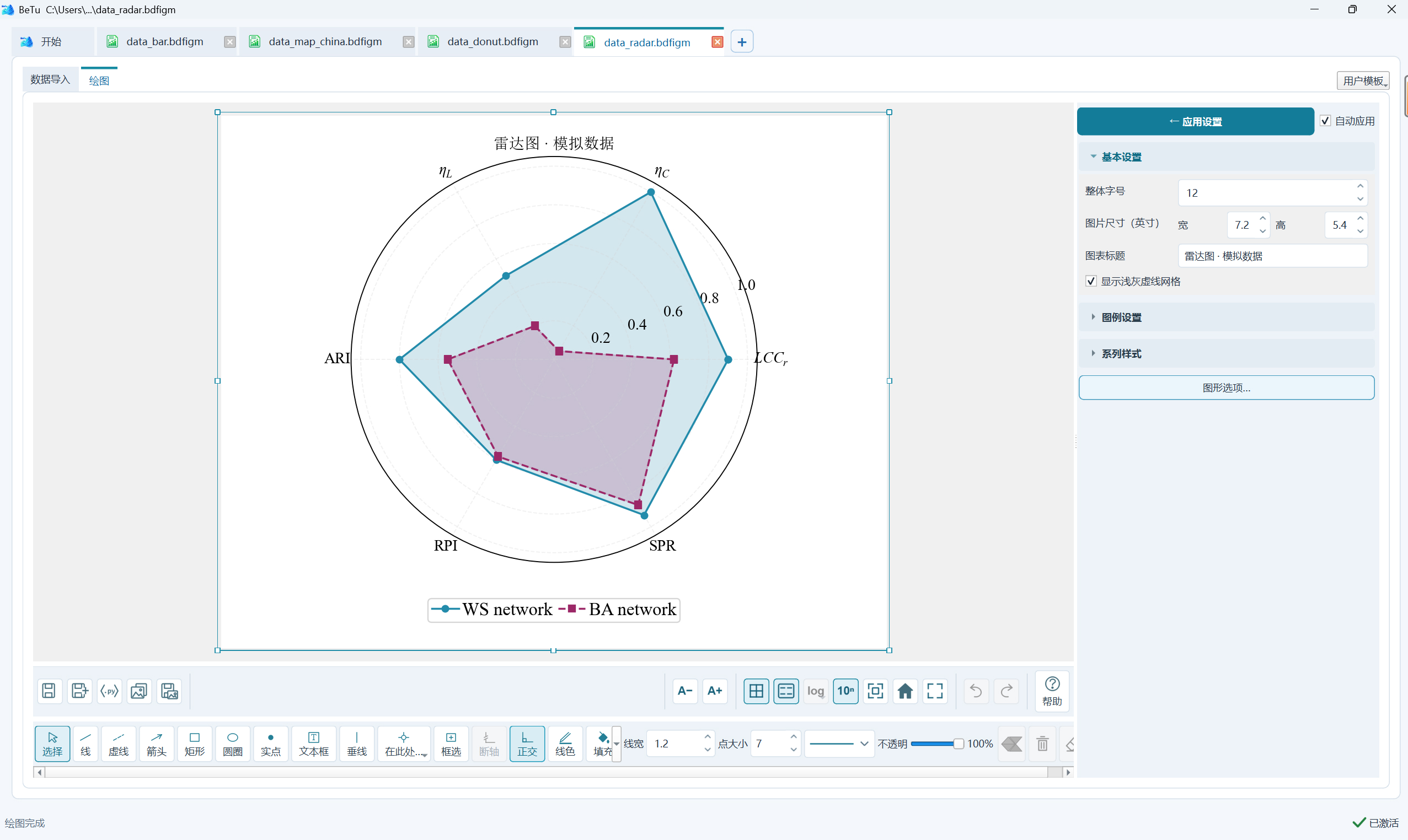
Task: Click the fullscreen icon
Action: (935, 691)
